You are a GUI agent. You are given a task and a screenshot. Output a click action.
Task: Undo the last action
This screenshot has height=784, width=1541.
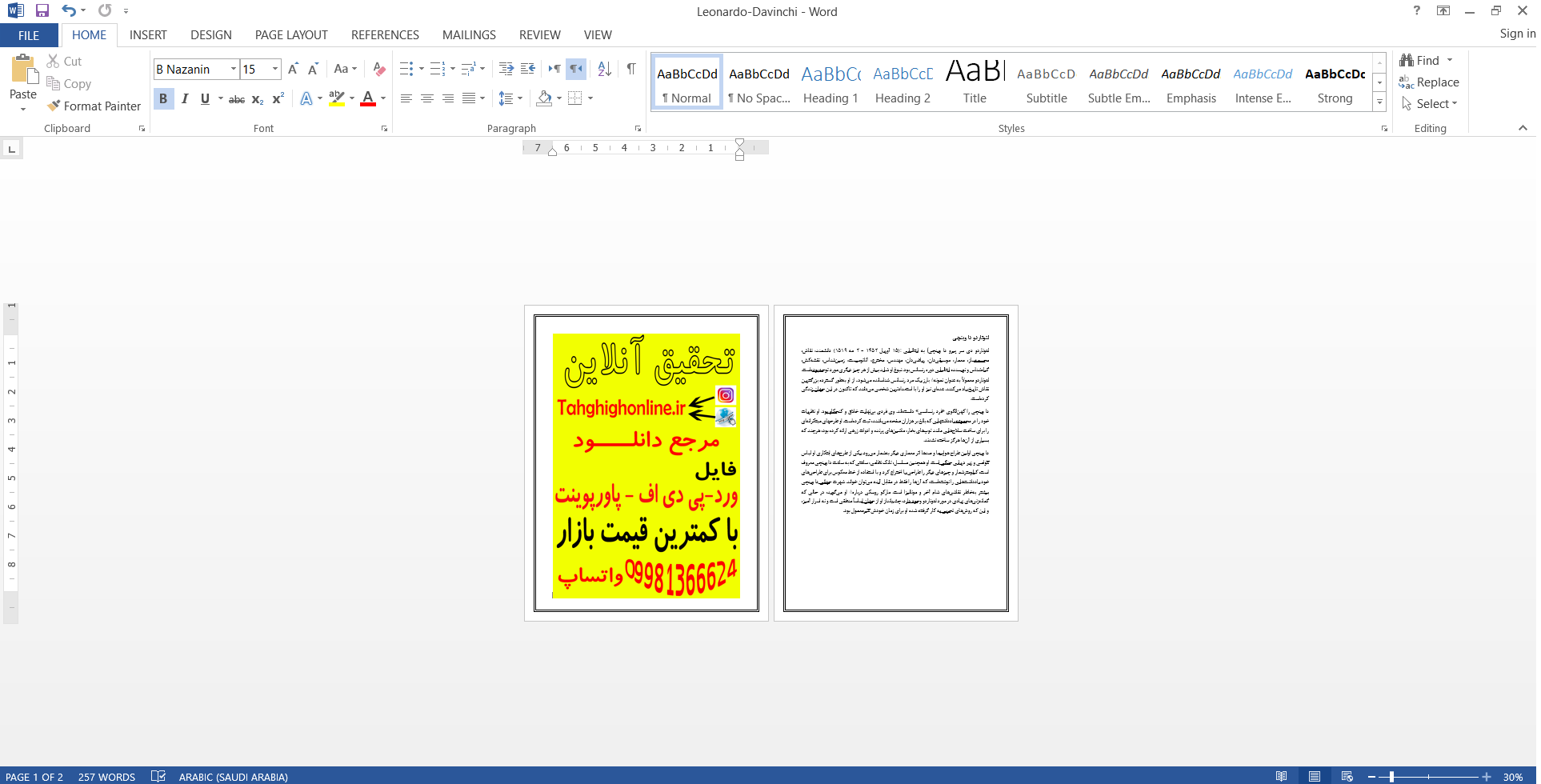(69, 10)
